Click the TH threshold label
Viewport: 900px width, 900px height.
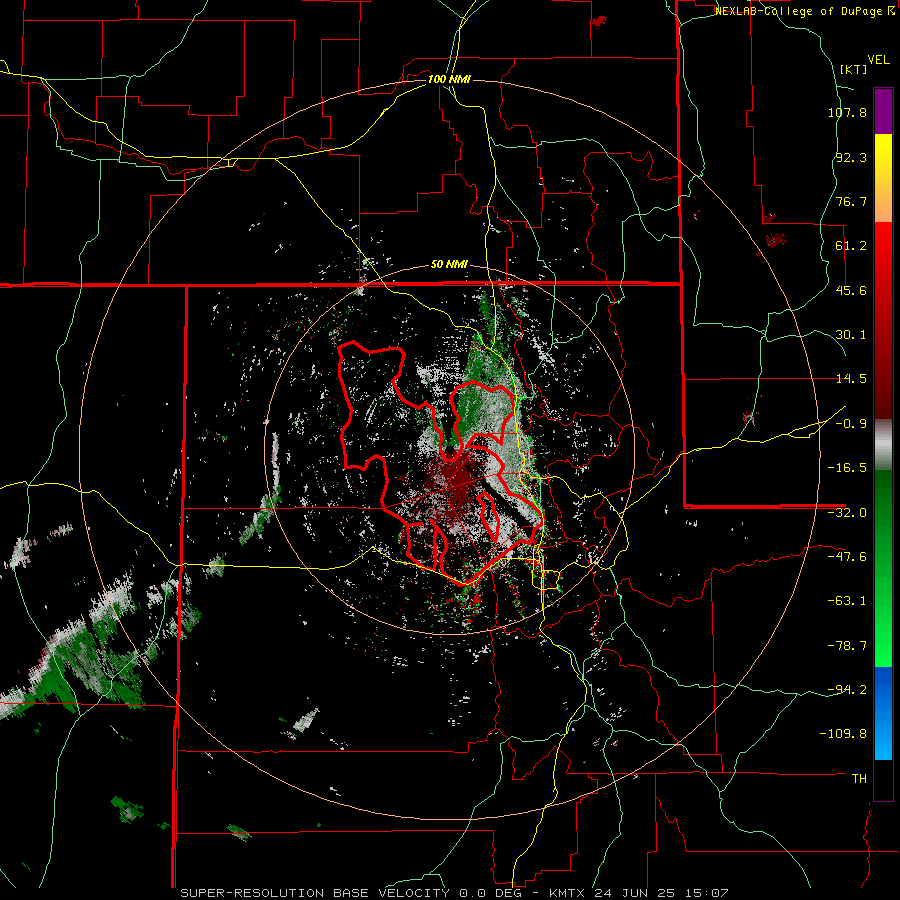tap(859, 779)
